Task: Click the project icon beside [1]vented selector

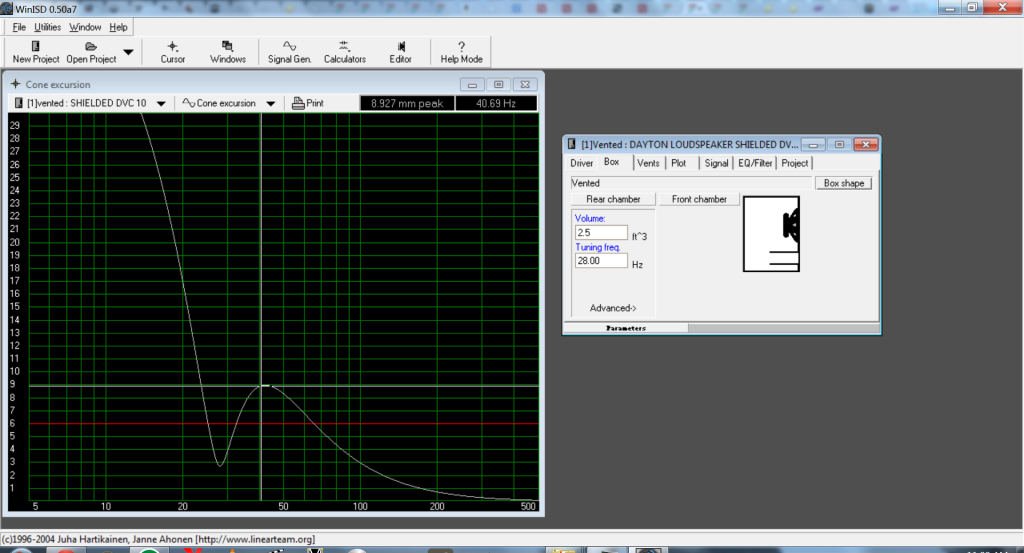Action: point(18,103)
